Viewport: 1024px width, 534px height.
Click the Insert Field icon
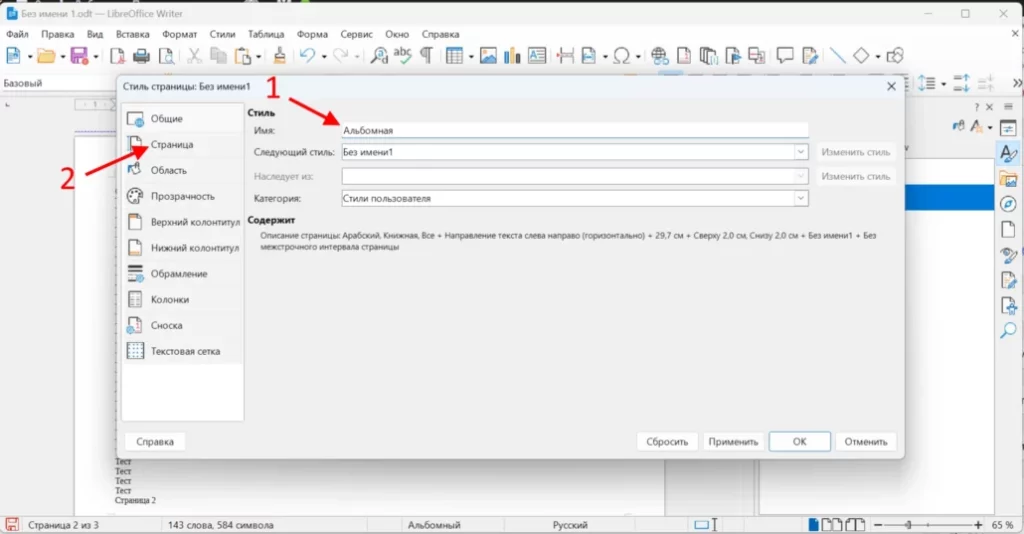589,56
